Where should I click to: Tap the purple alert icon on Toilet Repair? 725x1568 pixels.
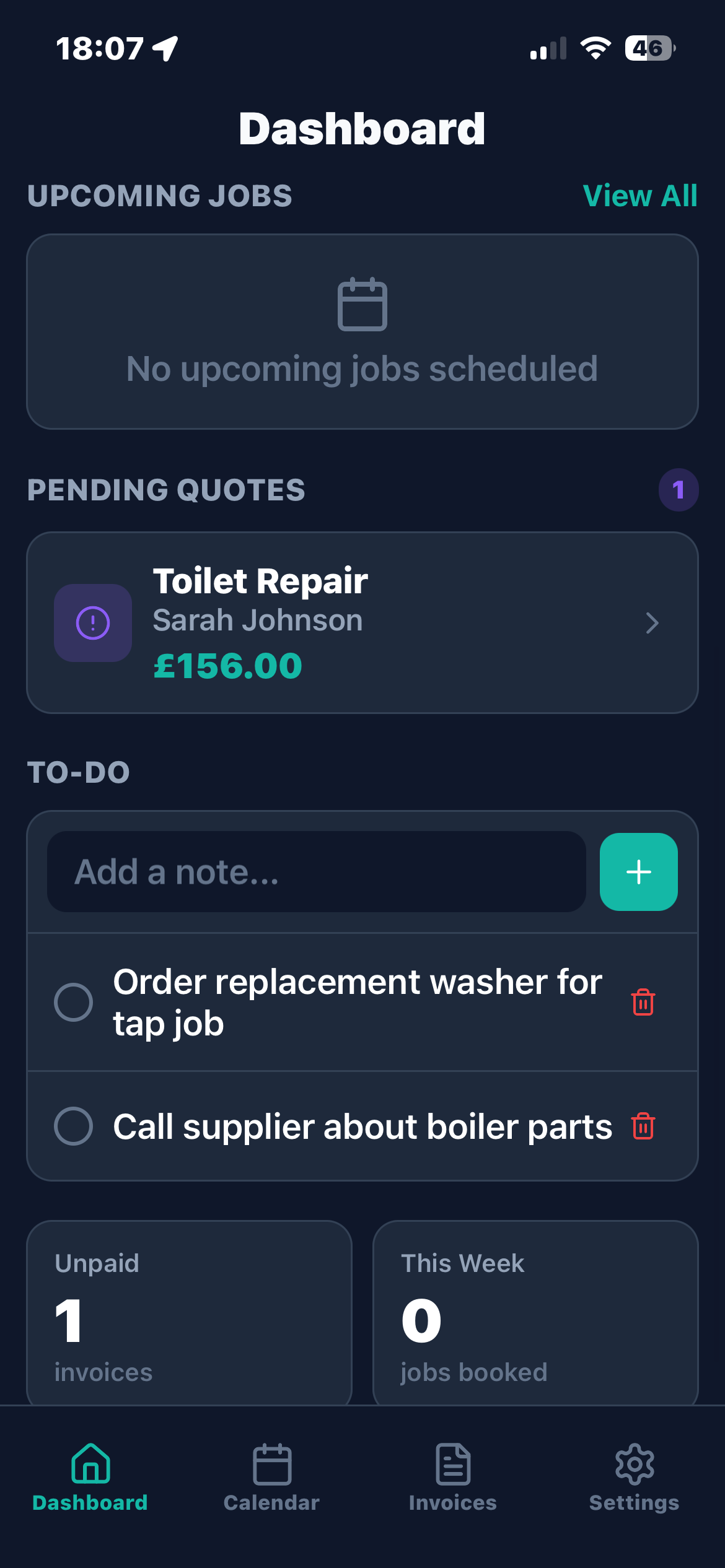(x=93, y=622)
